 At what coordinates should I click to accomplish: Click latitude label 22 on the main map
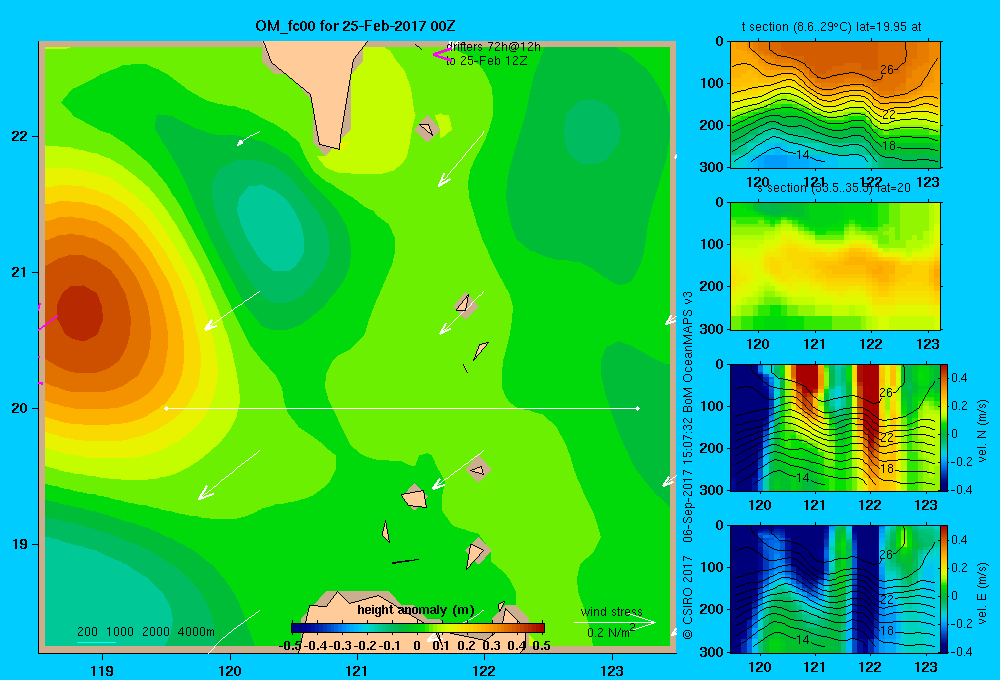pyautogui.click(x=20, y=136)
